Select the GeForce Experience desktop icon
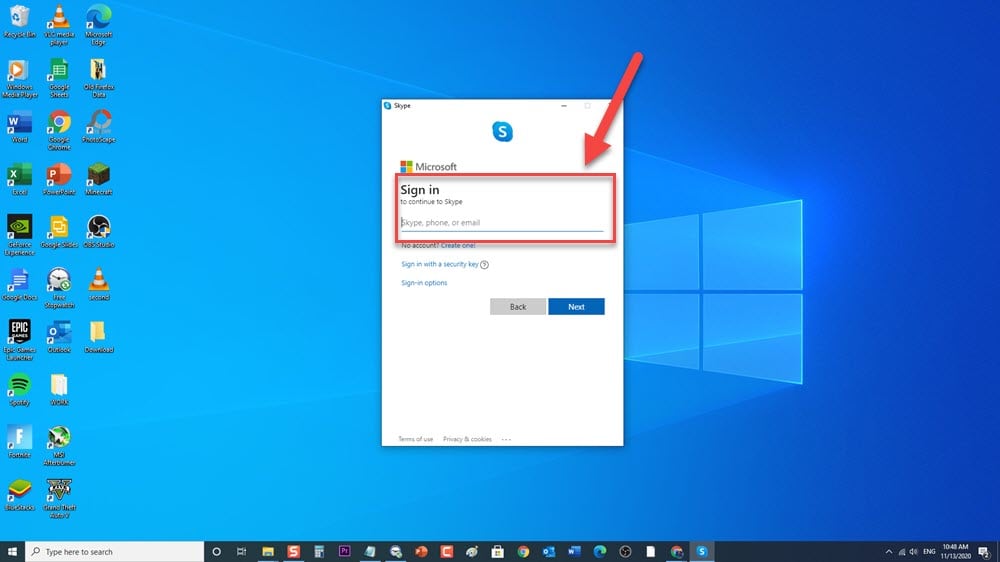 [x=20, y=235]
